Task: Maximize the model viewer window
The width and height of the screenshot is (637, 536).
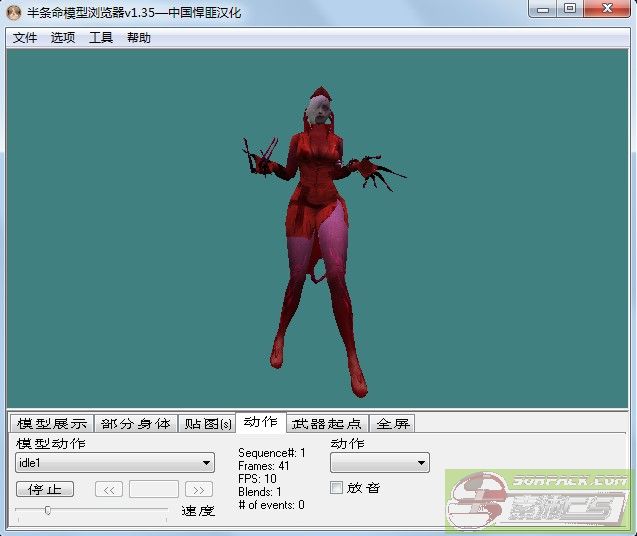Action: click(x=570, y=9)
